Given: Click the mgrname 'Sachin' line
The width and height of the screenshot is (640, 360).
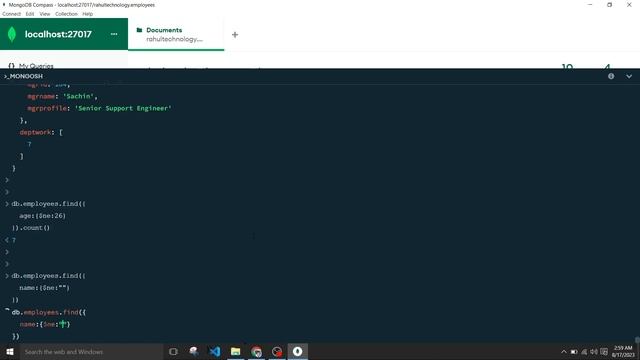Looking at the screenshot, I should 62,96.
